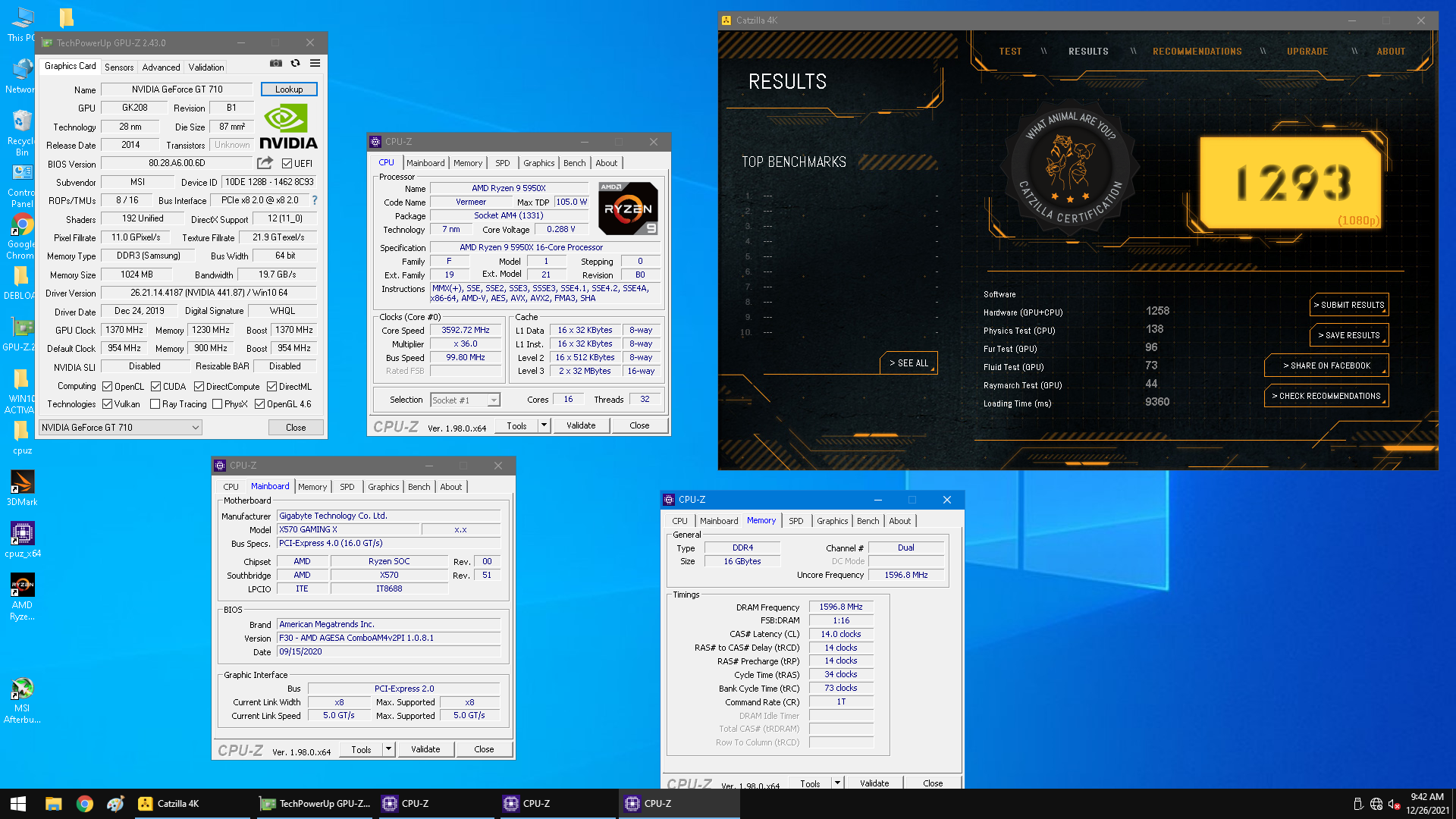
Task: Click the TechPowerUp GPU-Z taskbar button
Action: pyautogui.click(x=315, y=804)
